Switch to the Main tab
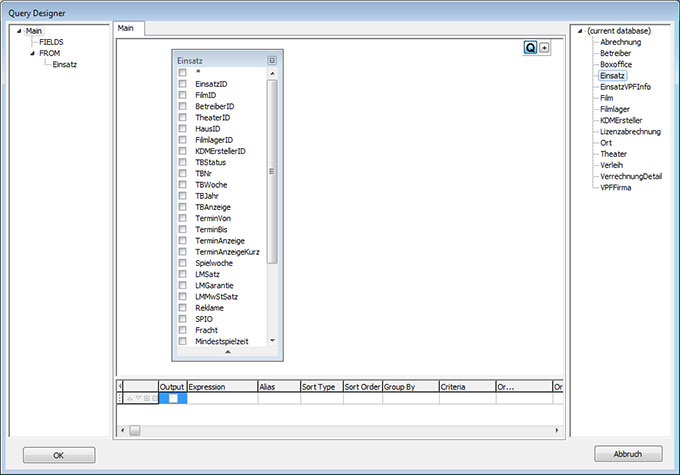The image size is (680, 475). point(127,28)
